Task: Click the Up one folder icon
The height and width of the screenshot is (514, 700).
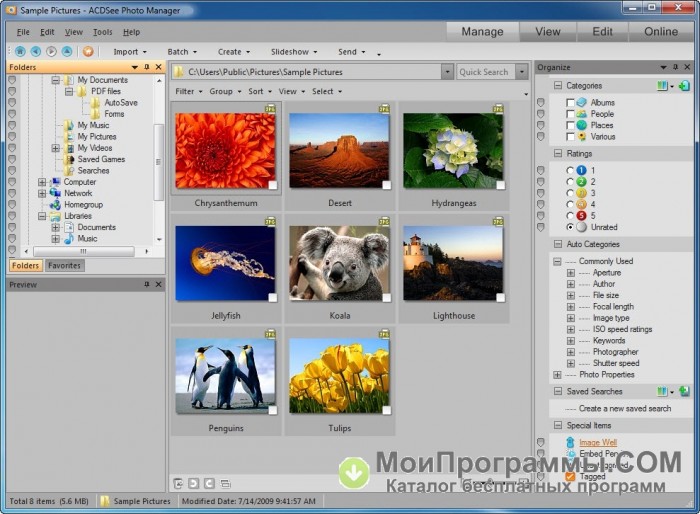Action: click(x=66, y=51)
